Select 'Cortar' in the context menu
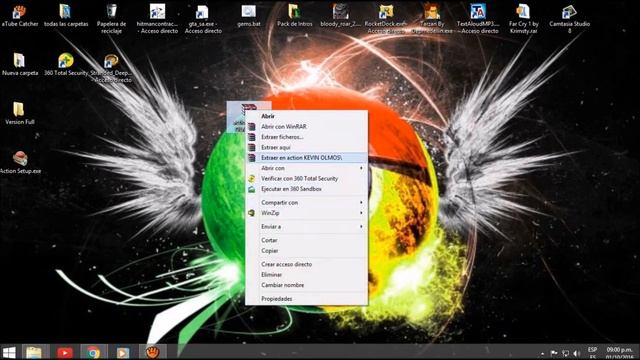 [306, 240]
